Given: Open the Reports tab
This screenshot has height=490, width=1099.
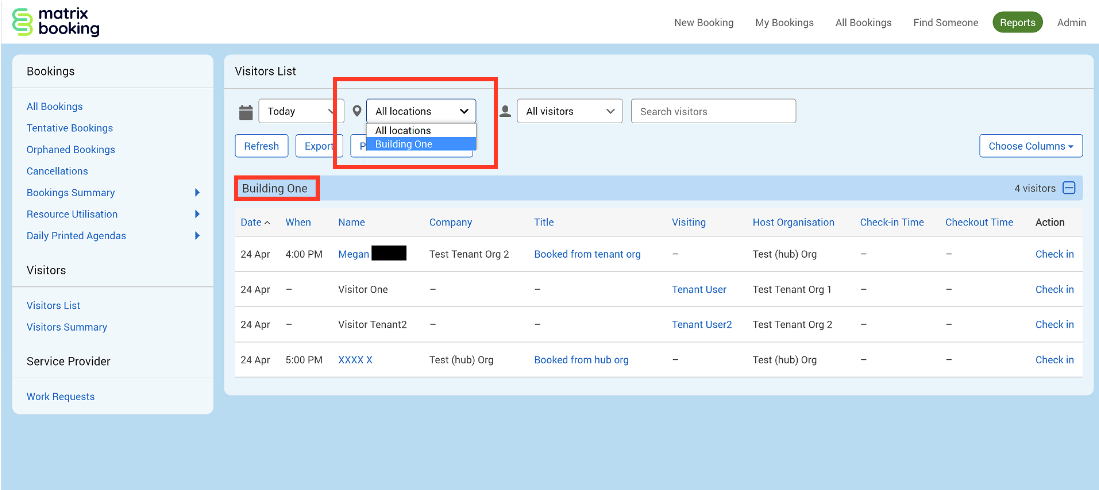Looking at the screenshot, I should pyautogui.click(x=1017, y=22).
